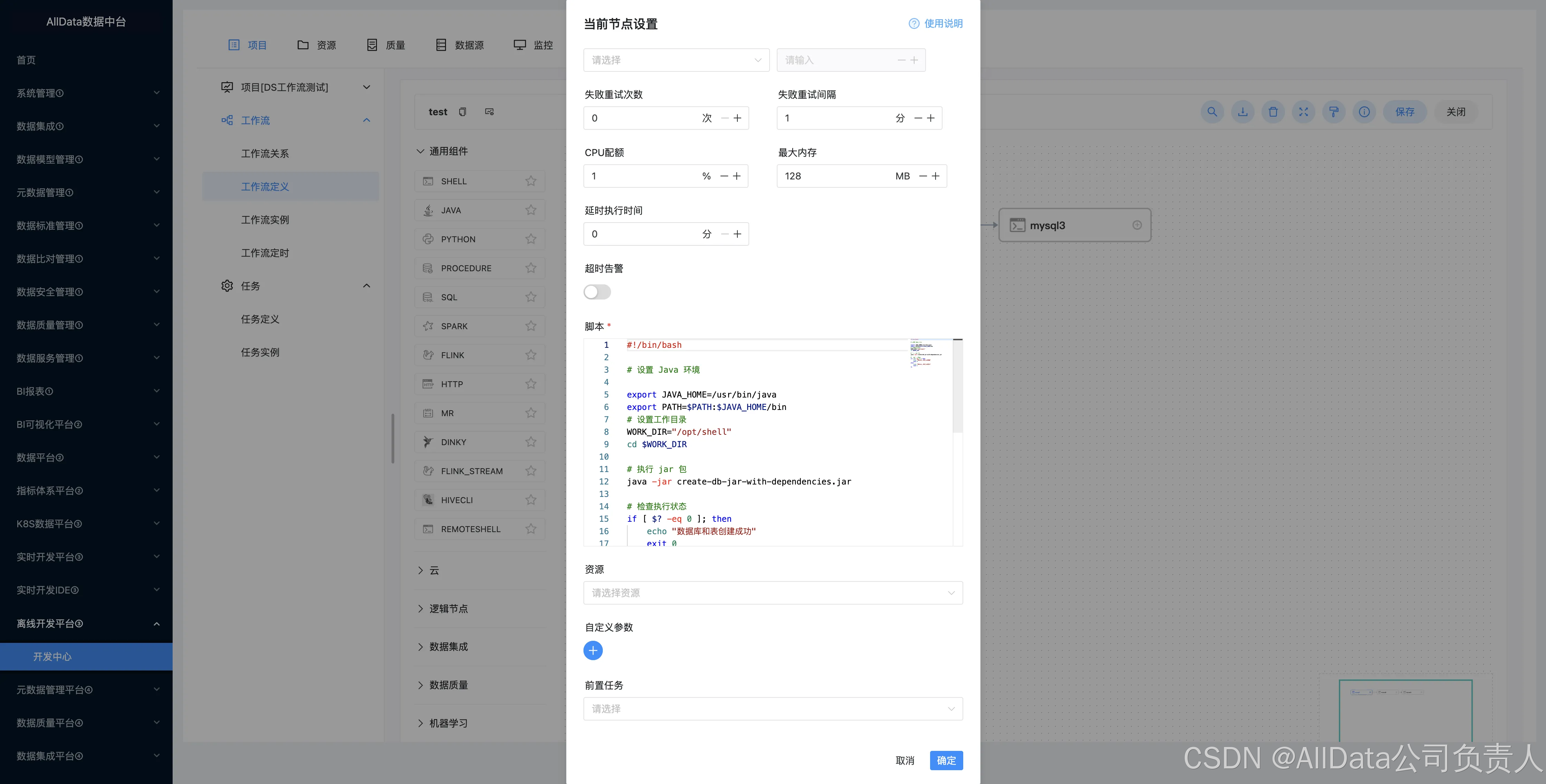Screen dimensions: 1546x784
Task: Select the HTTP component icon
Action: (x=428, y=384)
